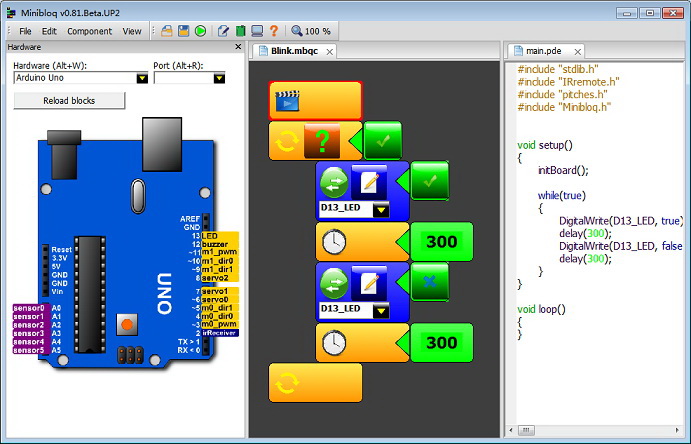Click the orange question mark Help icon
The image size is (691, 444).
click(273, 31)
